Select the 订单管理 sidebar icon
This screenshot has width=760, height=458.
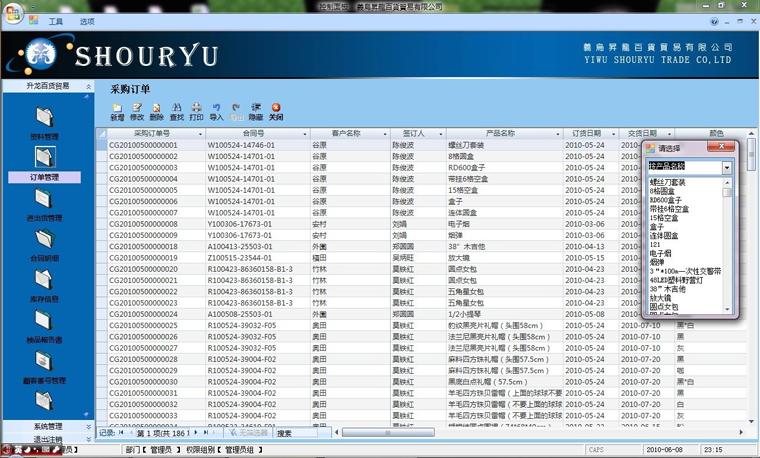45,157
